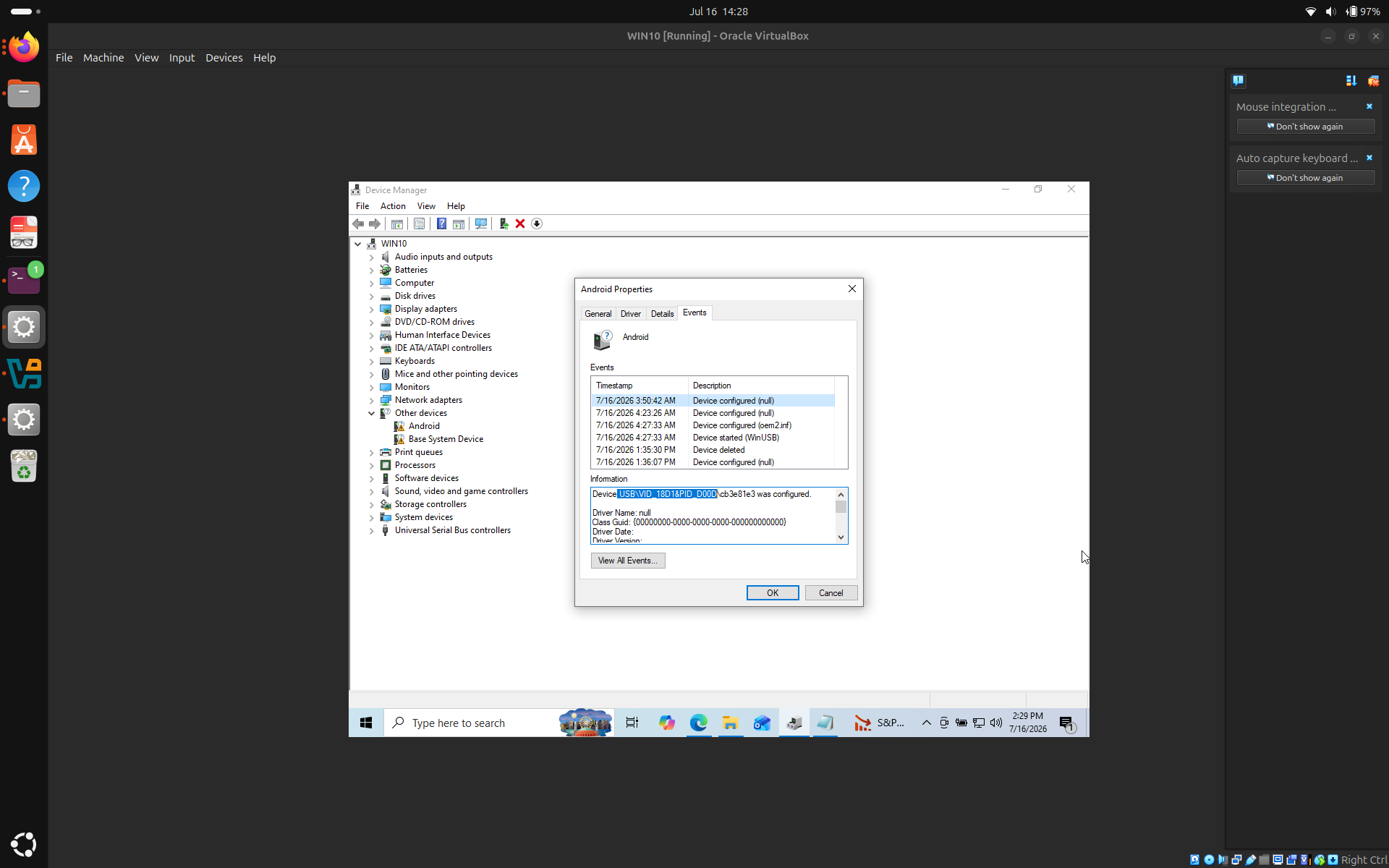
Task: Switch to the General tab in Android Properties
Action: tap(598, 314)
